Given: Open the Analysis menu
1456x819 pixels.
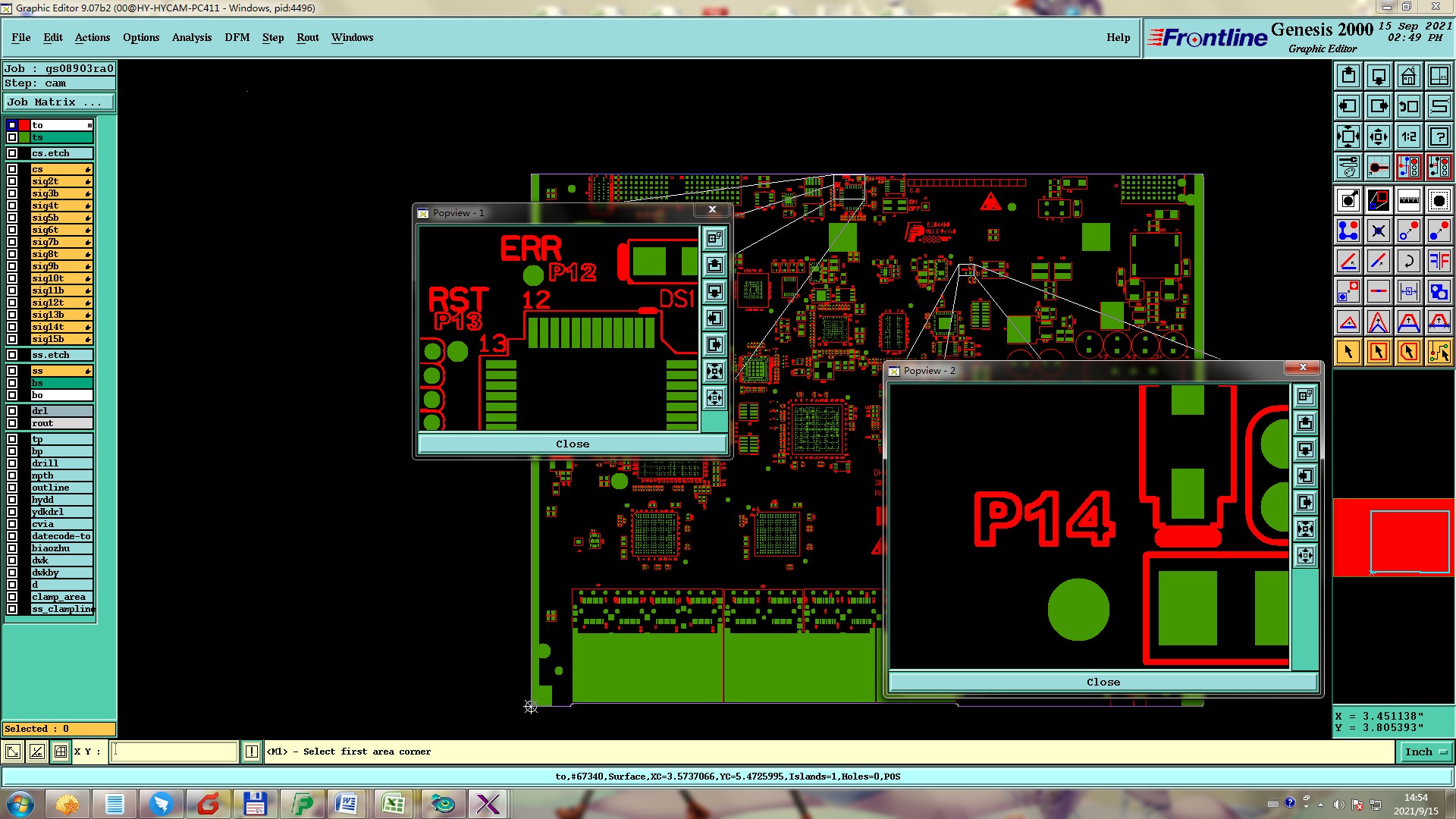Looking at the screenshot, I should pyautogui.click(x=191, y=37).
